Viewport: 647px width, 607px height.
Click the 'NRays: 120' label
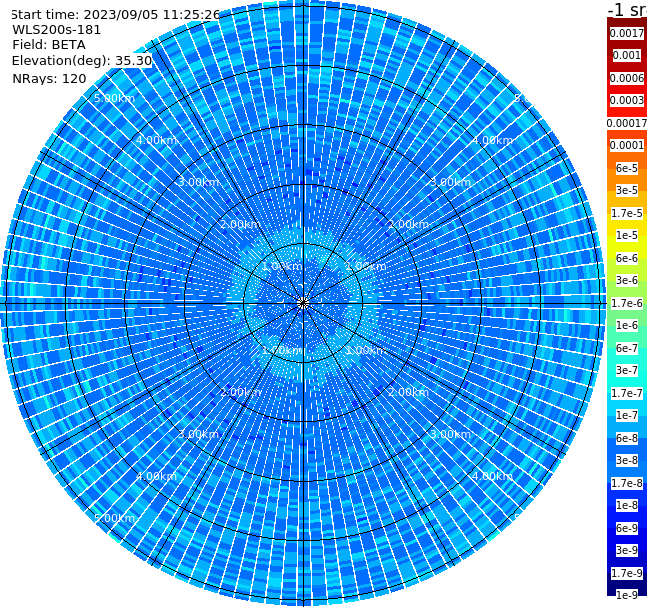tap(49, 78)
